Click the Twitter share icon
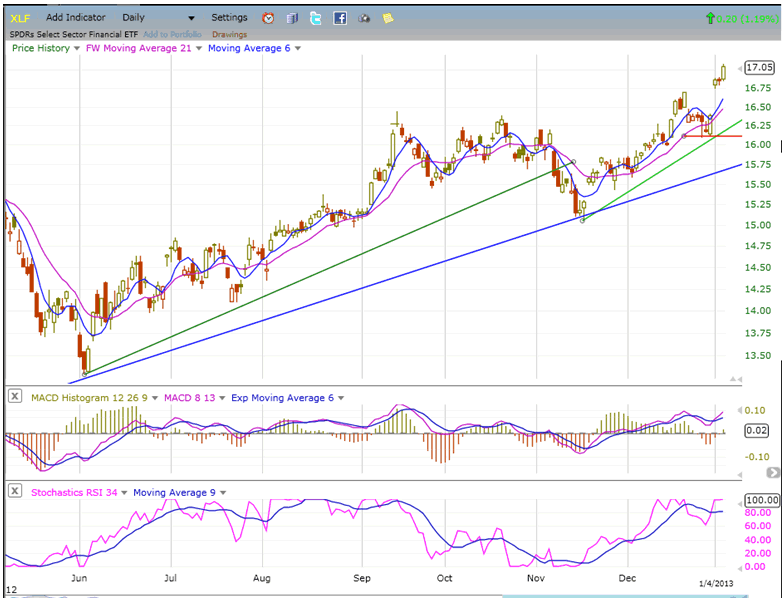783x615 pixels. (x=316, y=18)
